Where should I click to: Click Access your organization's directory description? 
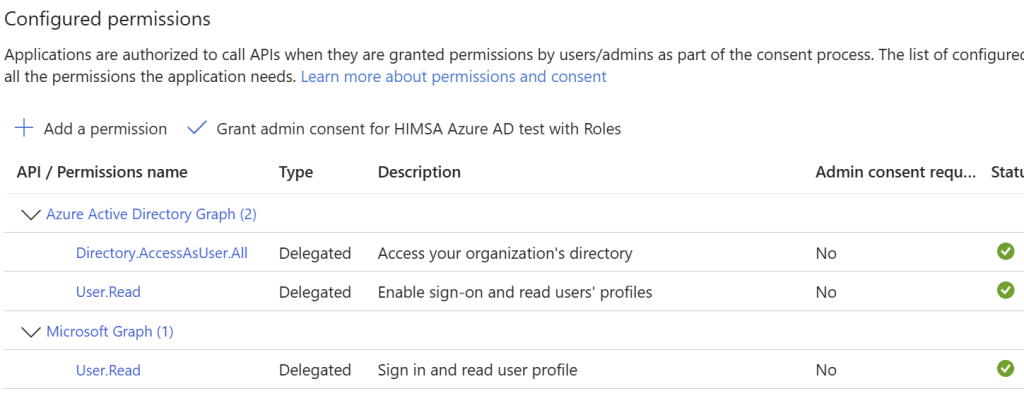pos(505,253)
